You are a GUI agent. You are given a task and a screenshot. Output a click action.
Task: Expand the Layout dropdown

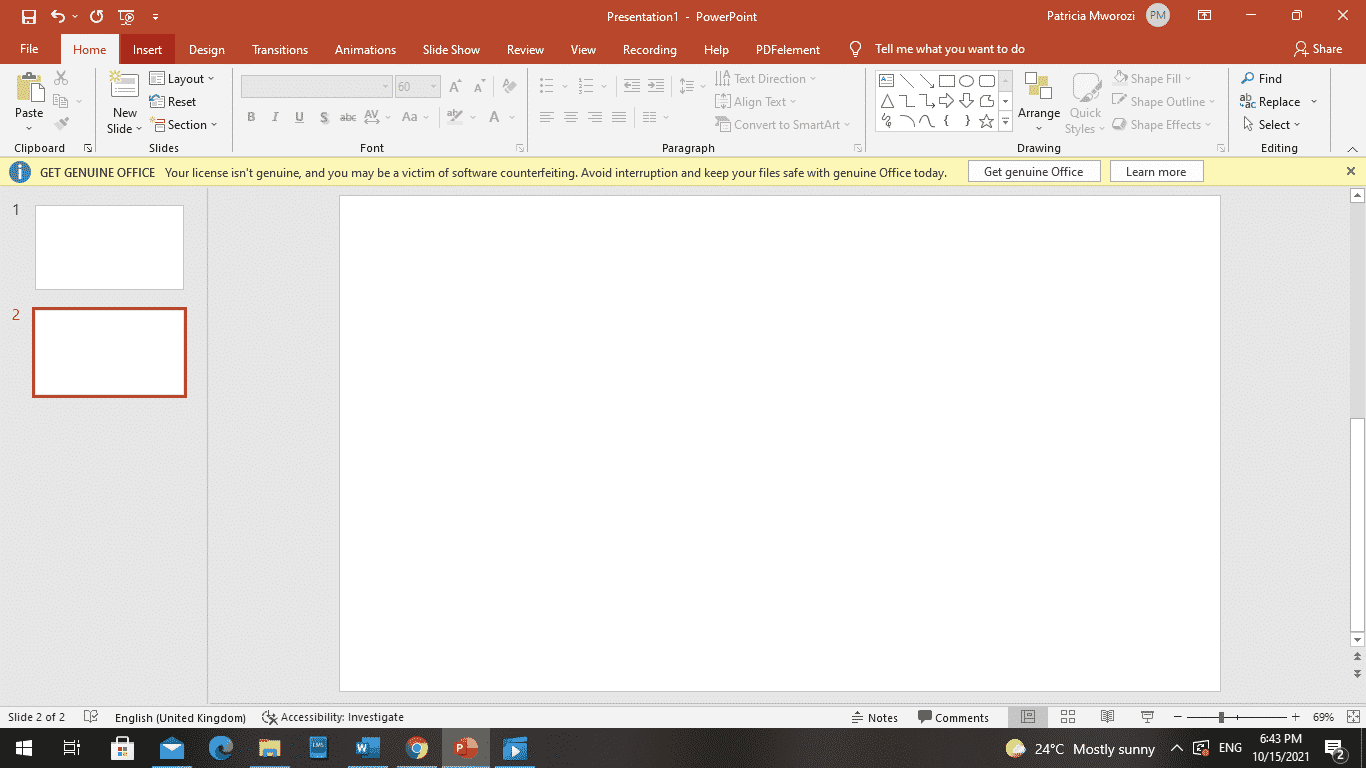pyautogui.click(x=183, y=79)
